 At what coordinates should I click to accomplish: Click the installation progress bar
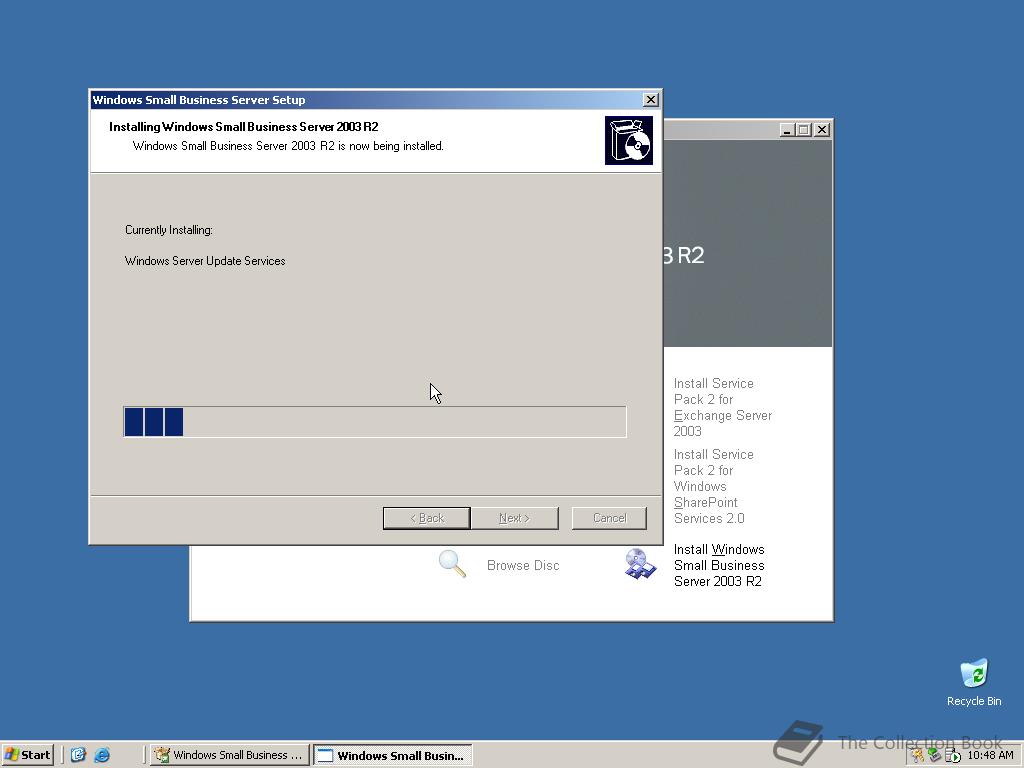[x=375, y=422]
